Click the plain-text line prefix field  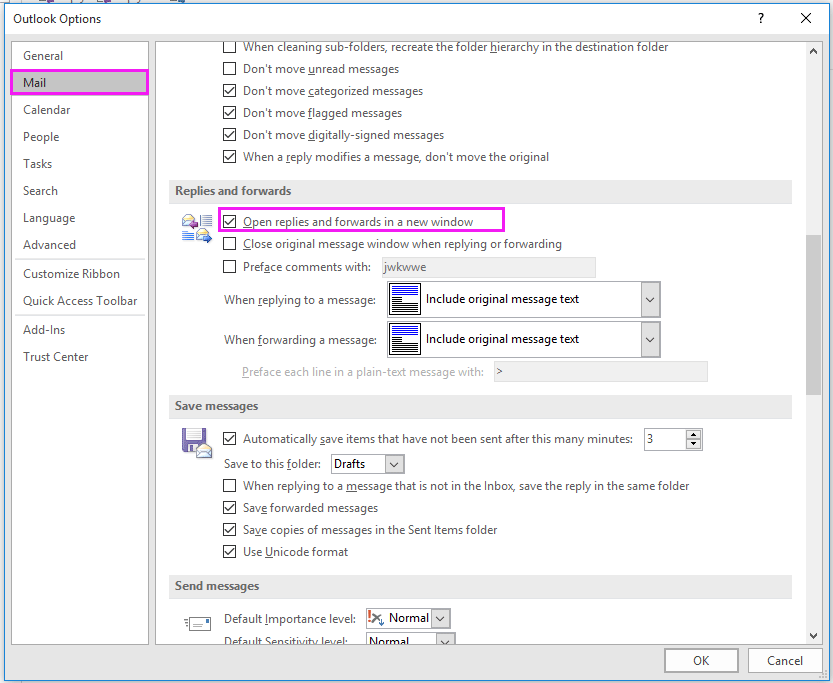[x=601, y=372]
